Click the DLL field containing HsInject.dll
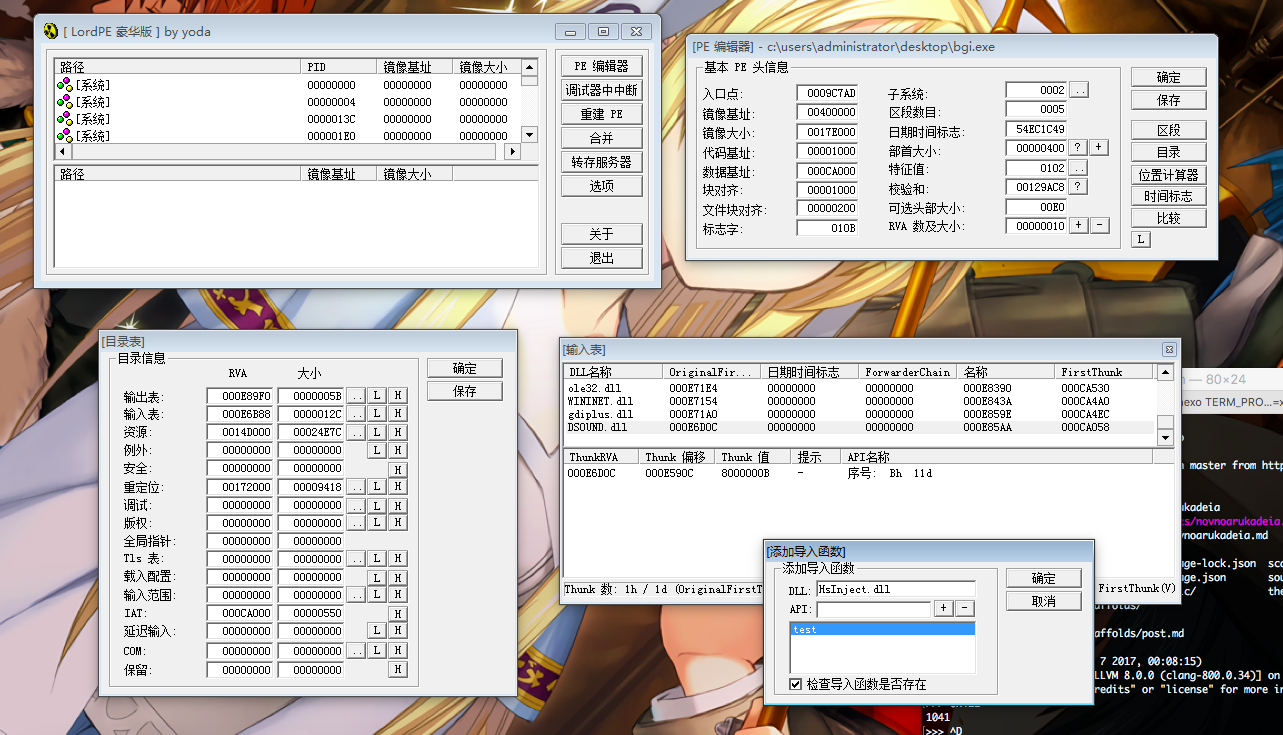 pos(895,589)
